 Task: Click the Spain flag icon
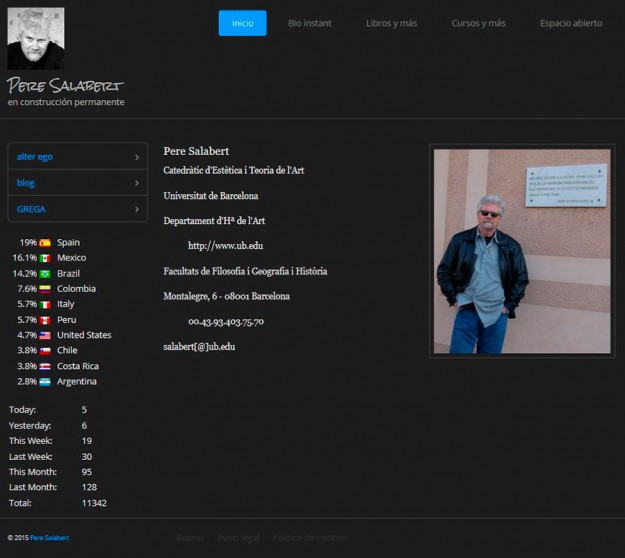point(45,243)
